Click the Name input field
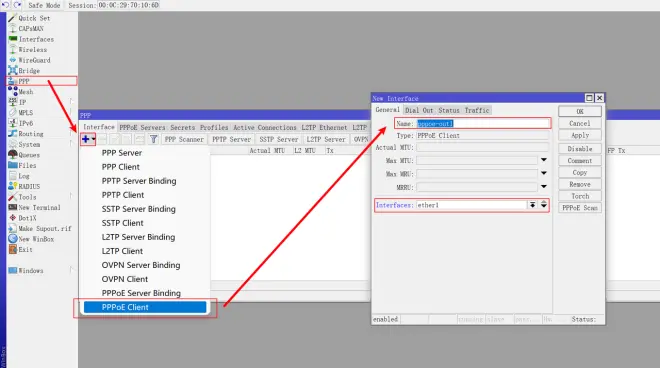The height and width of the screenshot is (368, 660). (483, 123)
